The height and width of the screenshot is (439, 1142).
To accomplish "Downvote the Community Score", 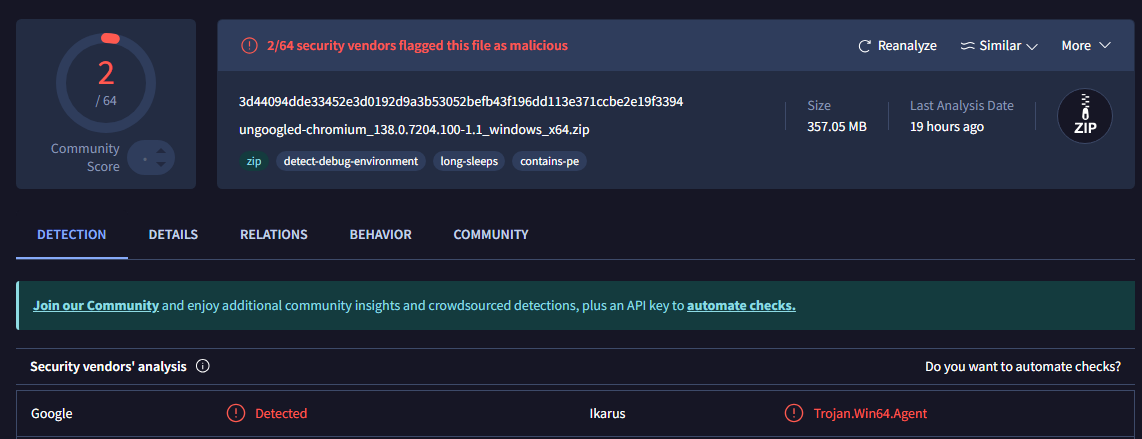I will pos(163,166).
